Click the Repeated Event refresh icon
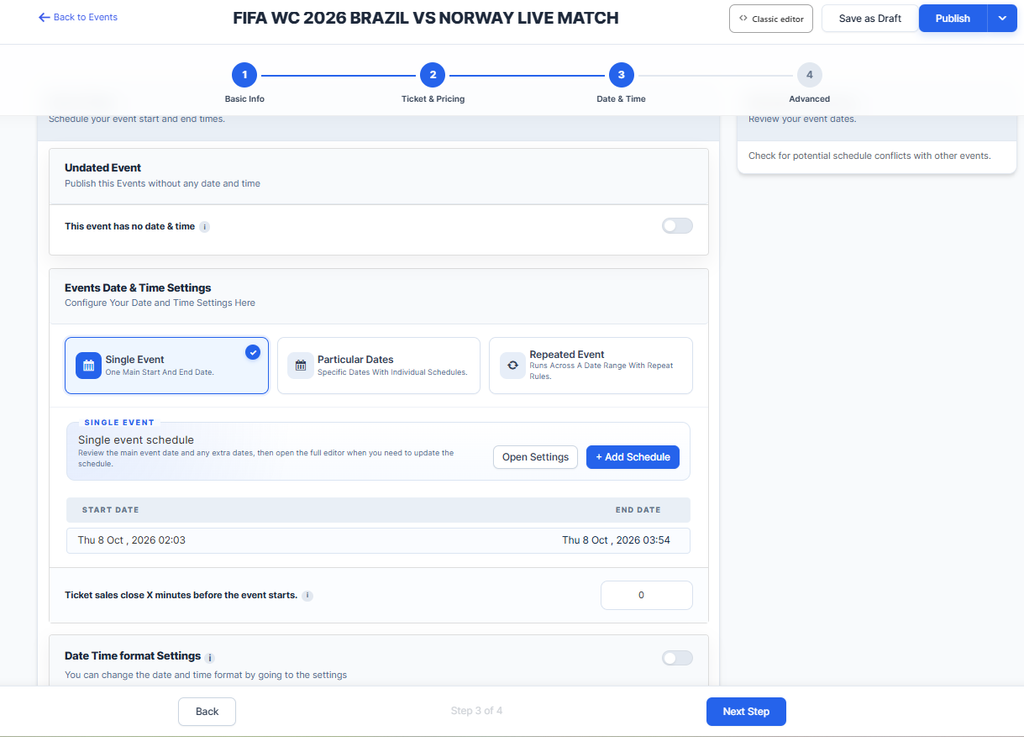 (x=513, y=366)
